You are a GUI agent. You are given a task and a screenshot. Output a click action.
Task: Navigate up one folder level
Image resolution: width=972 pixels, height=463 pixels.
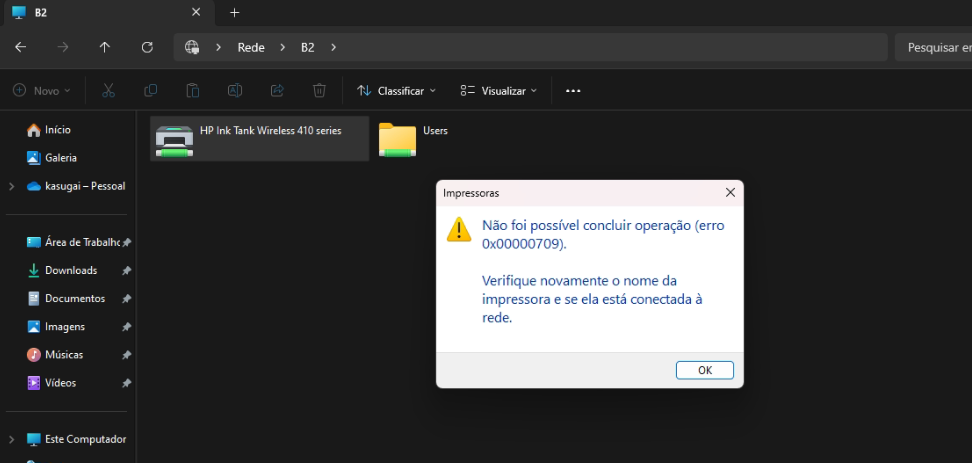(x=105, y=47)
